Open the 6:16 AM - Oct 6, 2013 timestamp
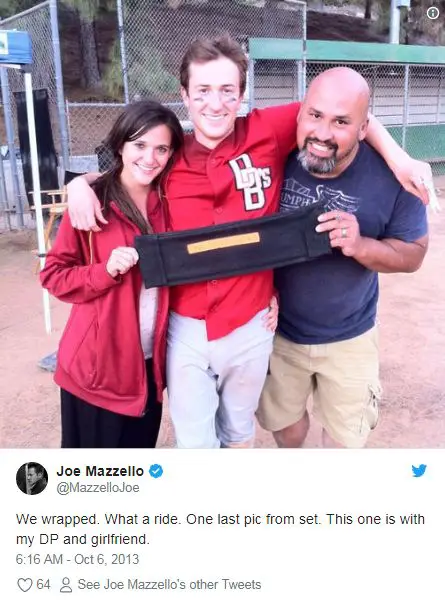 77,559
